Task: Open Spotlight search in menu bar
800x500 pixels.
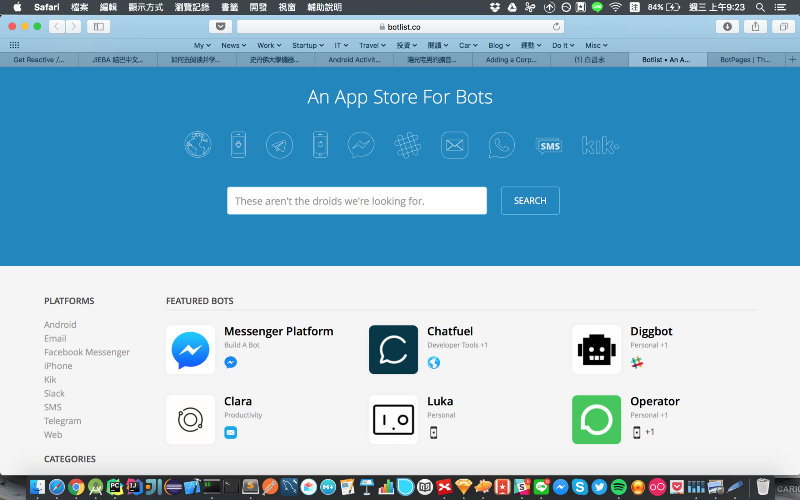Action: (x=760, y=7)
